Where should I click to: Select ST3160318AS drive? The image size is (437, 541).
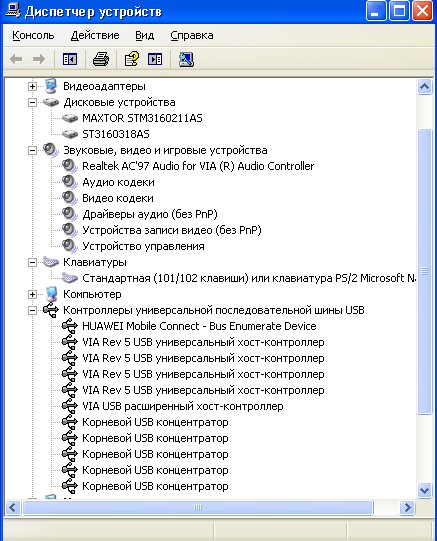pyautogui.click(x=116, y=134)
